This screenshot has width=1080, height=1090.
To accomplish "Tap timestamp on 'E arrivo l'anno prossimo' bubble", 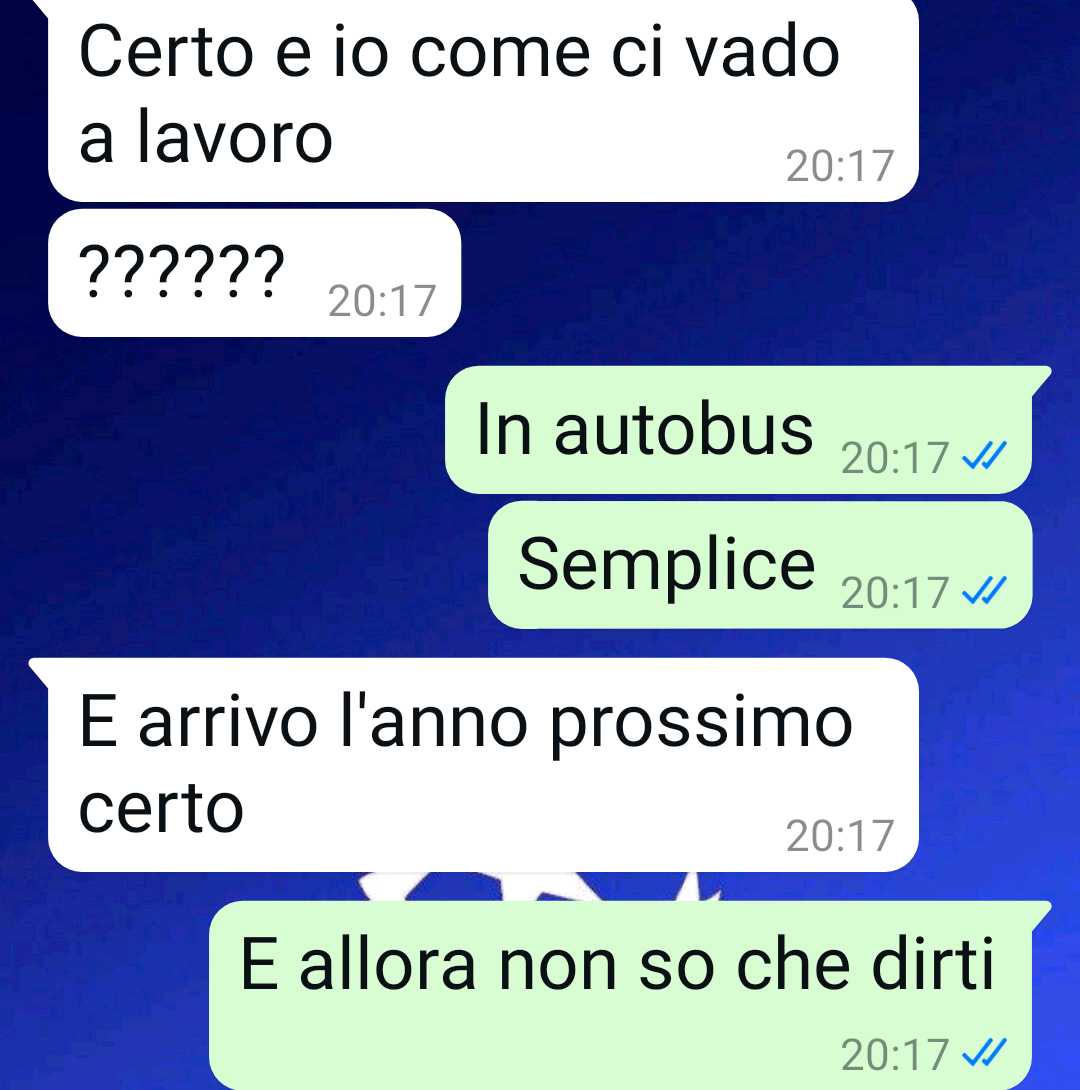I will click(x=840, y=836).
